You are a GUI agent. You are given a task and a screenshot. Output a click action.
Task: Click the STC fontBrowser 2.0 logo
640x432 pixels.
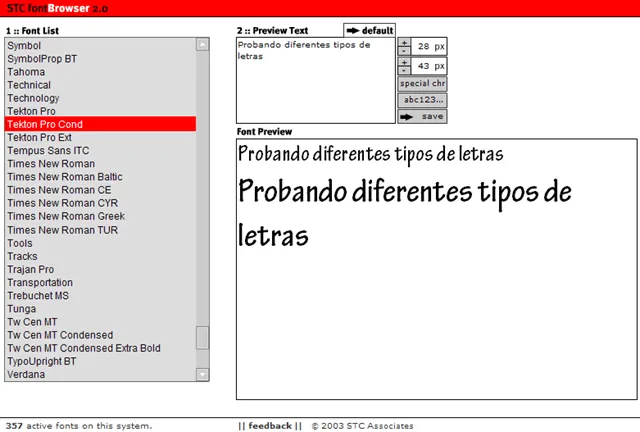(x=57, y=8)
